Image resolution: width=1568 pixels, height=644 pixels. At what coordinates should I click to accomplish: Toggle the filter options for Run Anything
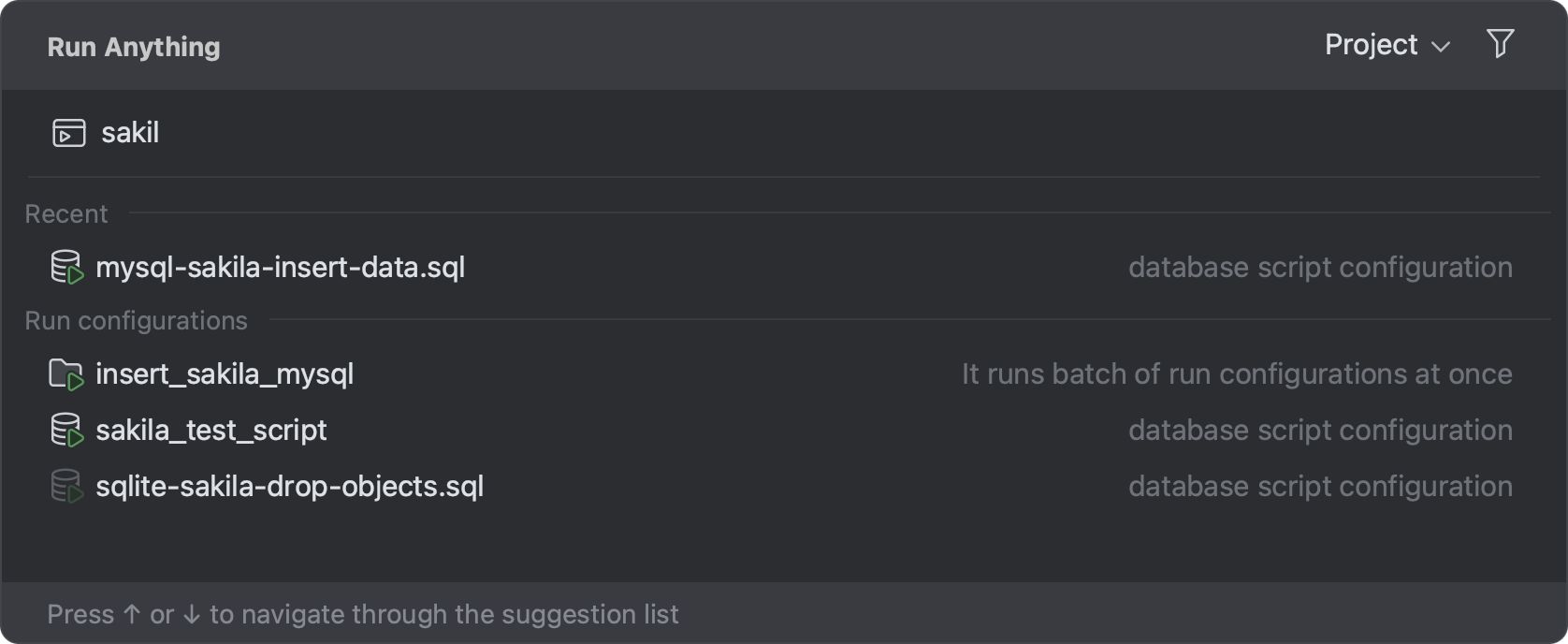pos(1500,43)
